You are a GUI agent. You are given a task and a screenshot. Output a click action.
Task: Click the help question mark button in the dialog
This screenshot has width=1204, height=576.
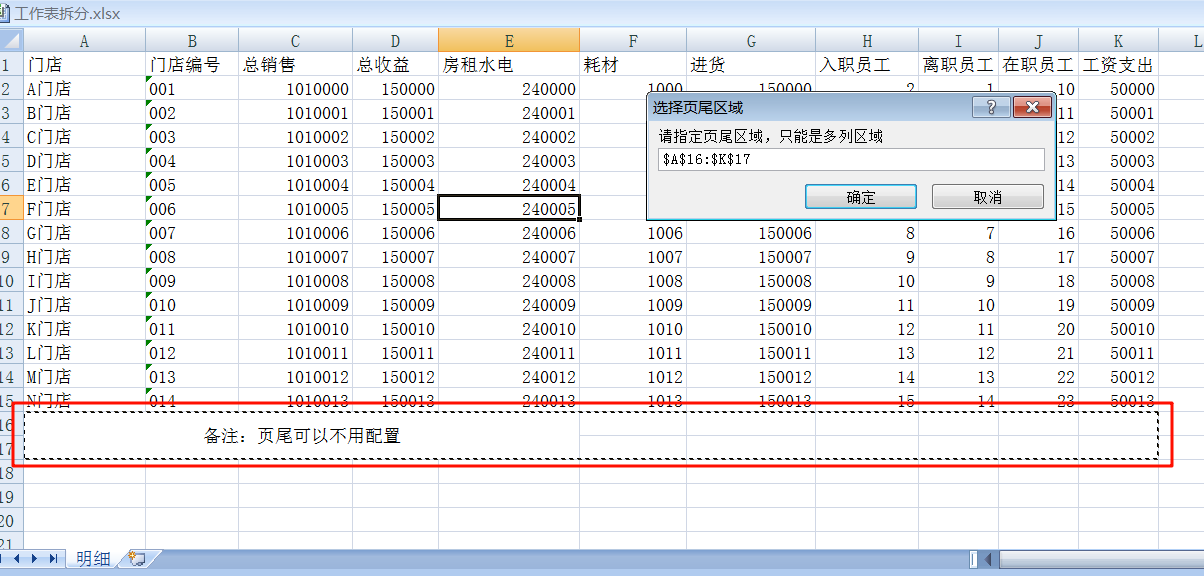991,108
